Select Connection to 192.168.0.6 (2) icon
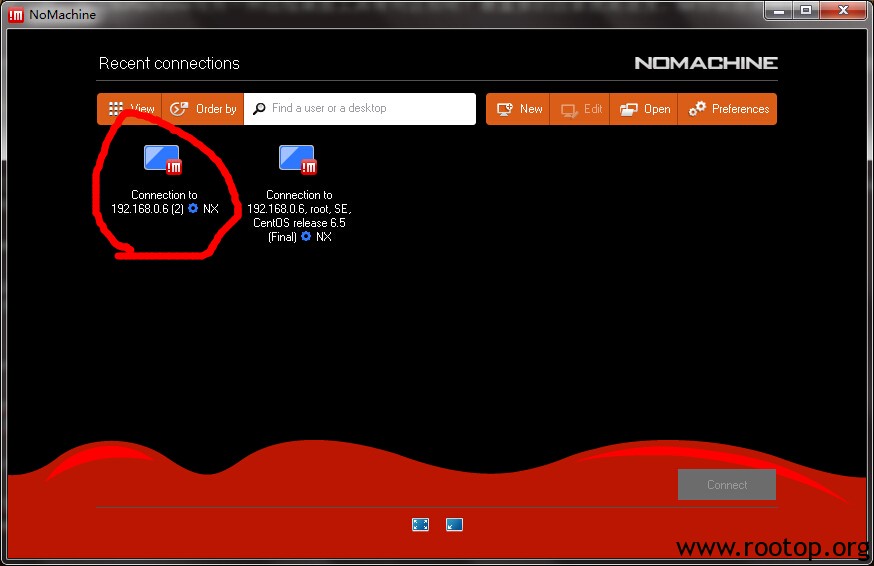This screenshot has height=566, width=874. pyautogui.click(x=163, y=160)
